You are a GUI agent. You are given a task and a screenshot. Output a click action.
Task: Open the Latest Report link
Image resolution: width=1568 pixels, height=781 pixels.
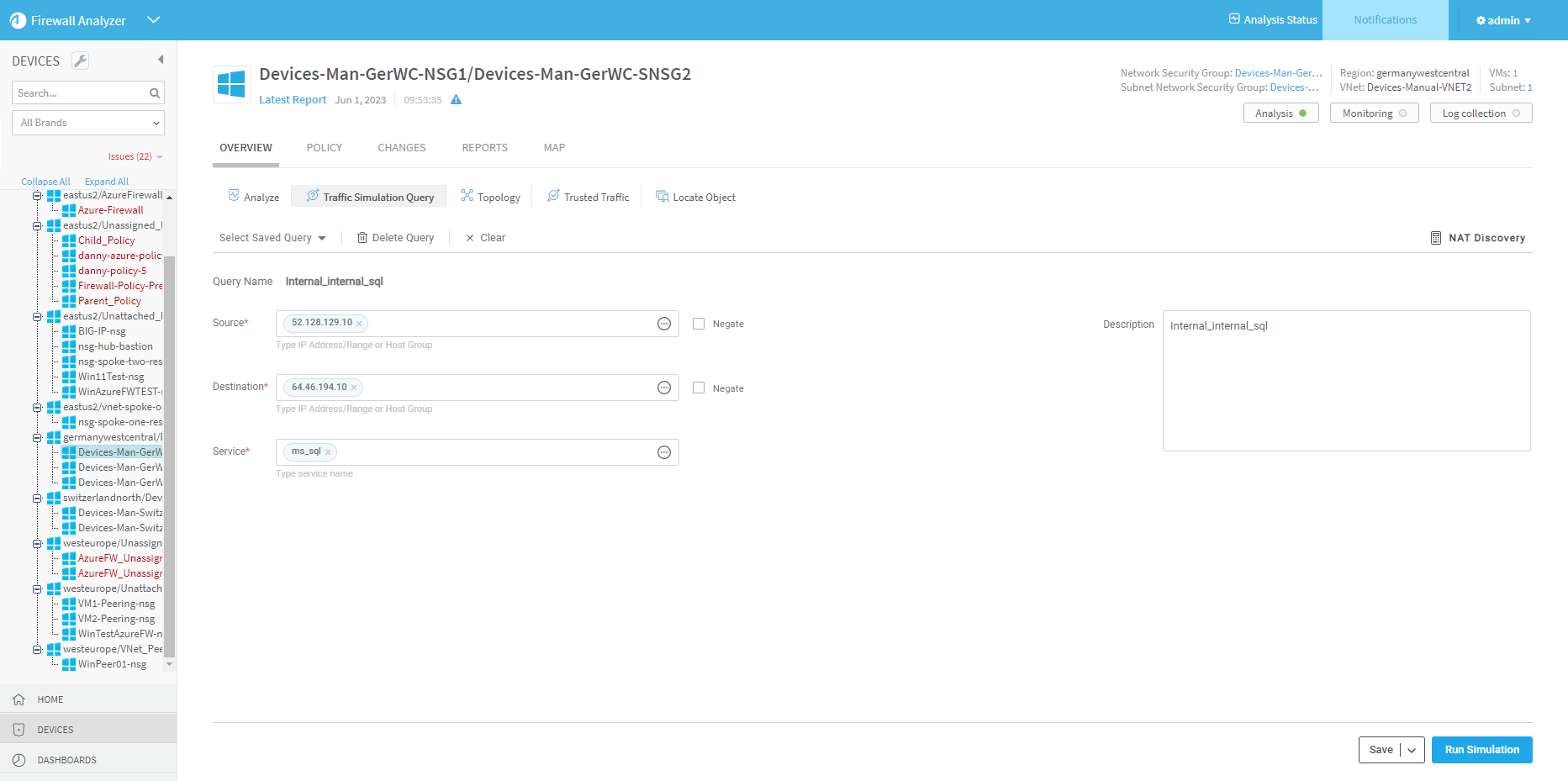click(293, 100)
